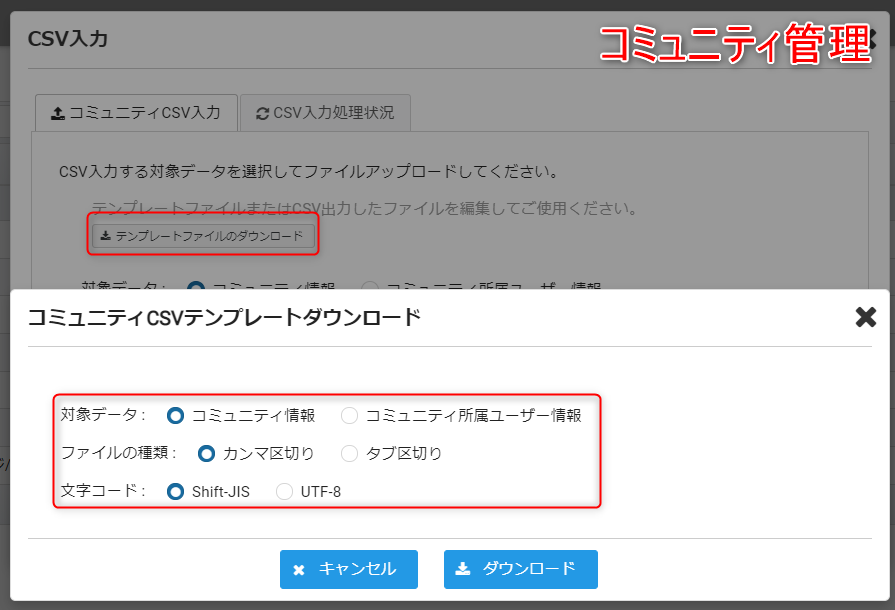Click the download icon in テンプレートファイルのダウンロード

(x=106, y=237)
